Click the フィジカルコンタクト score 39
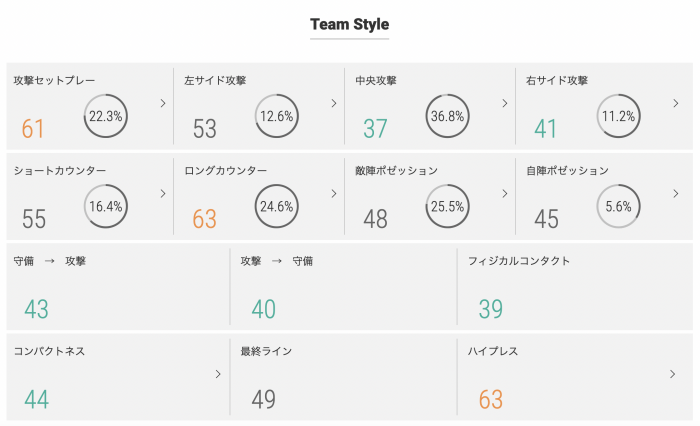The image size is (700, 426). 490,310
